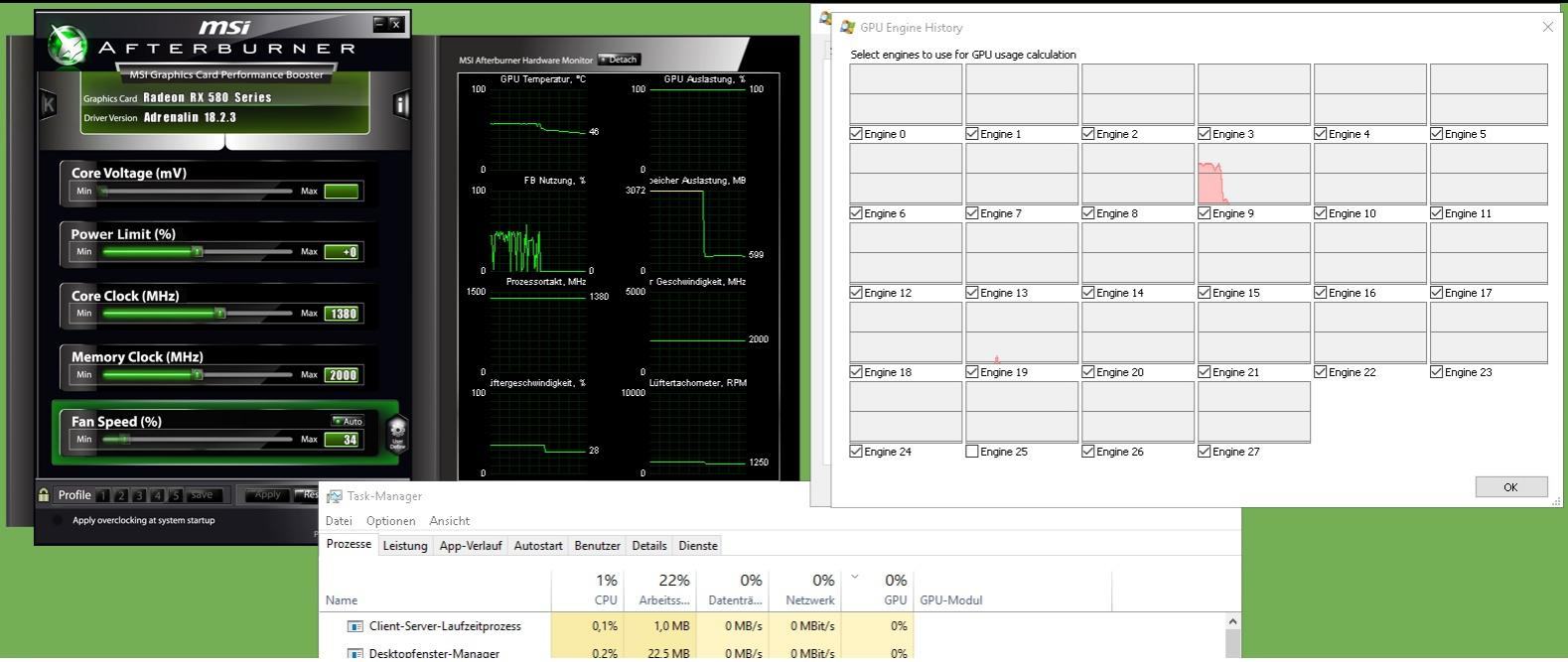Uncheck the Engine 12 checkbox
Viewport: 1568px width, 662px height.
click(x=856, y=293)
